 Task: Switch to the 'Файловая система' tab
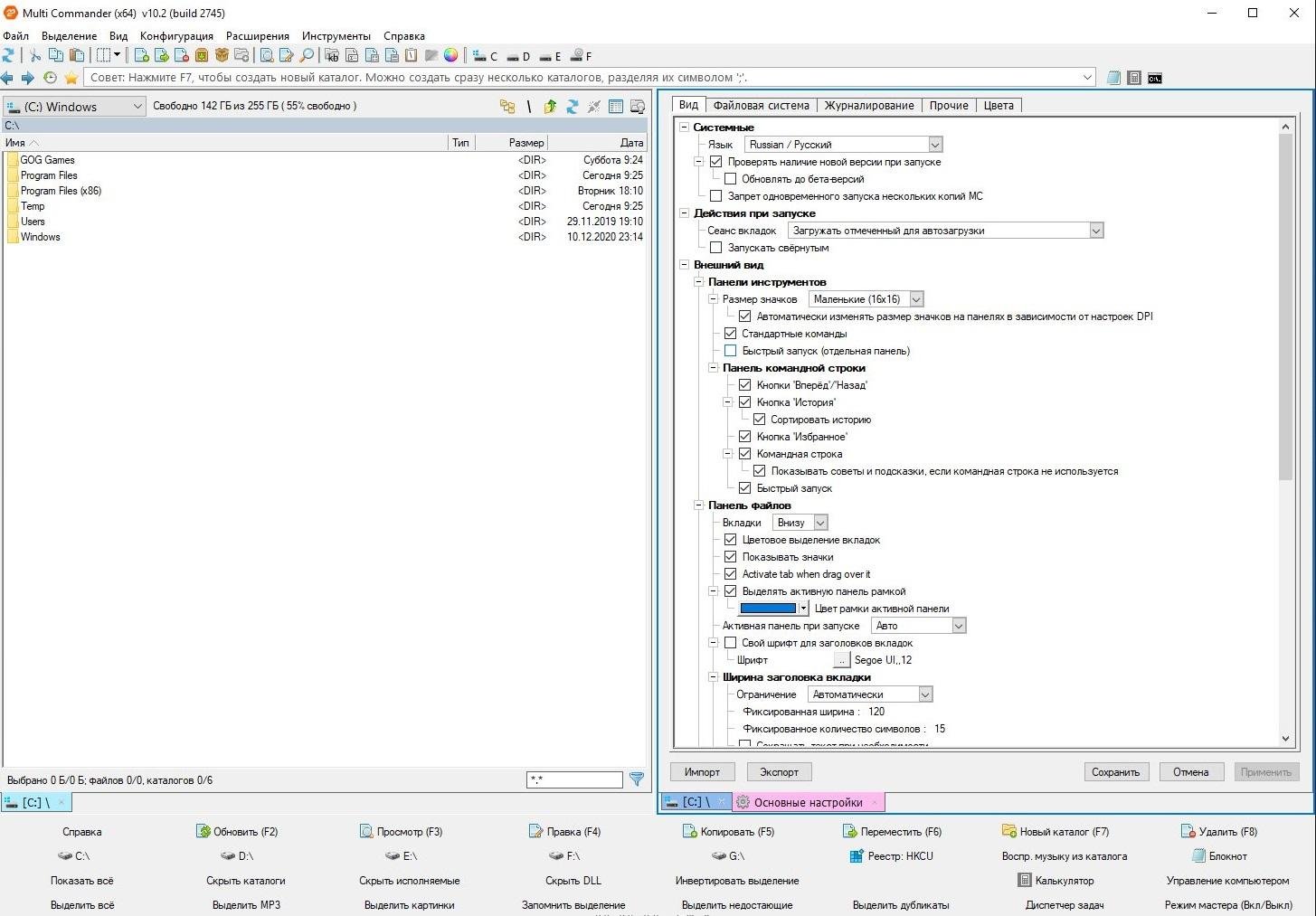761,106
